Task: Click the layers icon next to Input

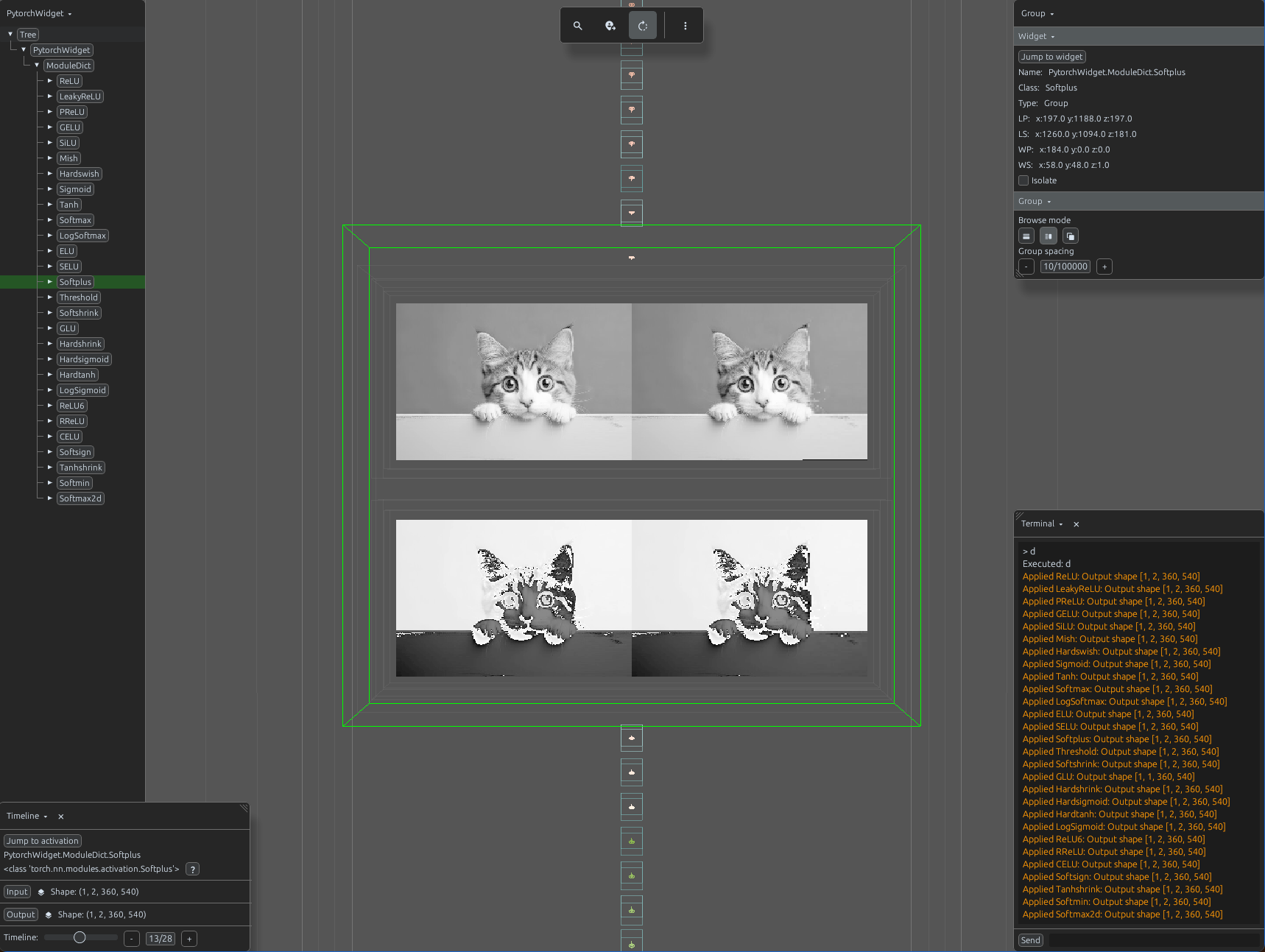Action: point(41,892)
